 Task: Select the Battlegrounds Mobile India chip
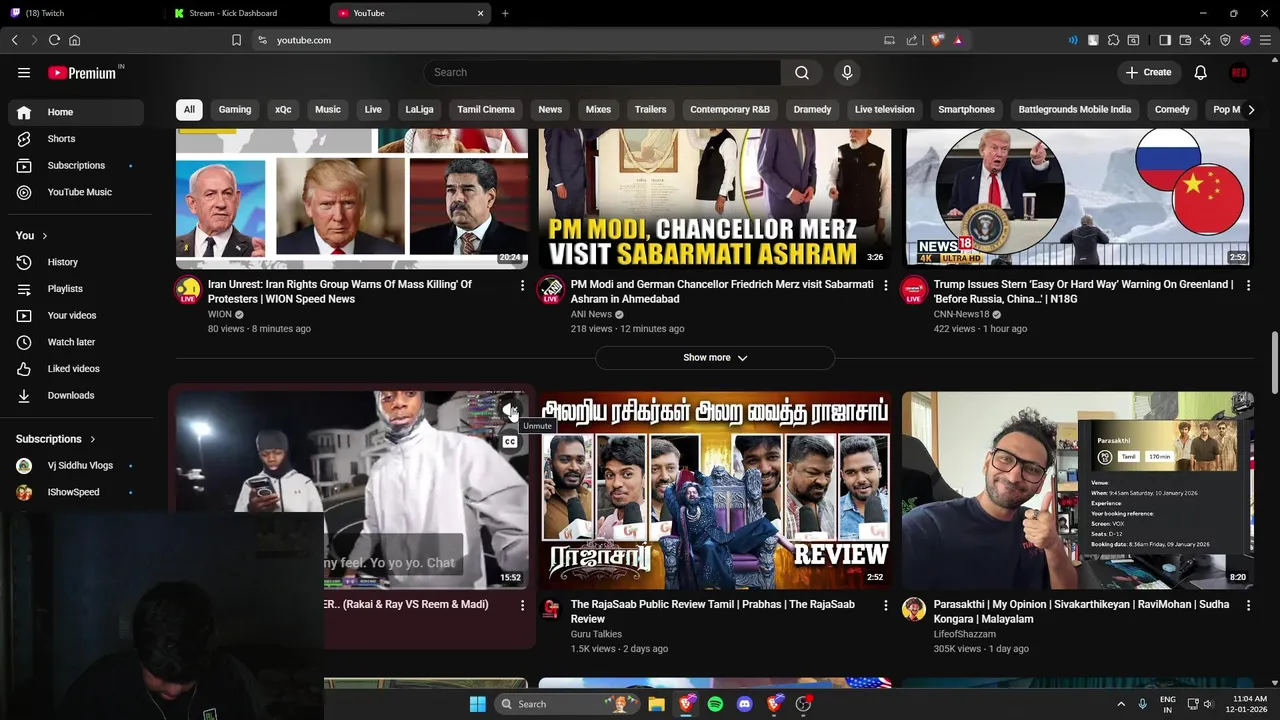1075,109
